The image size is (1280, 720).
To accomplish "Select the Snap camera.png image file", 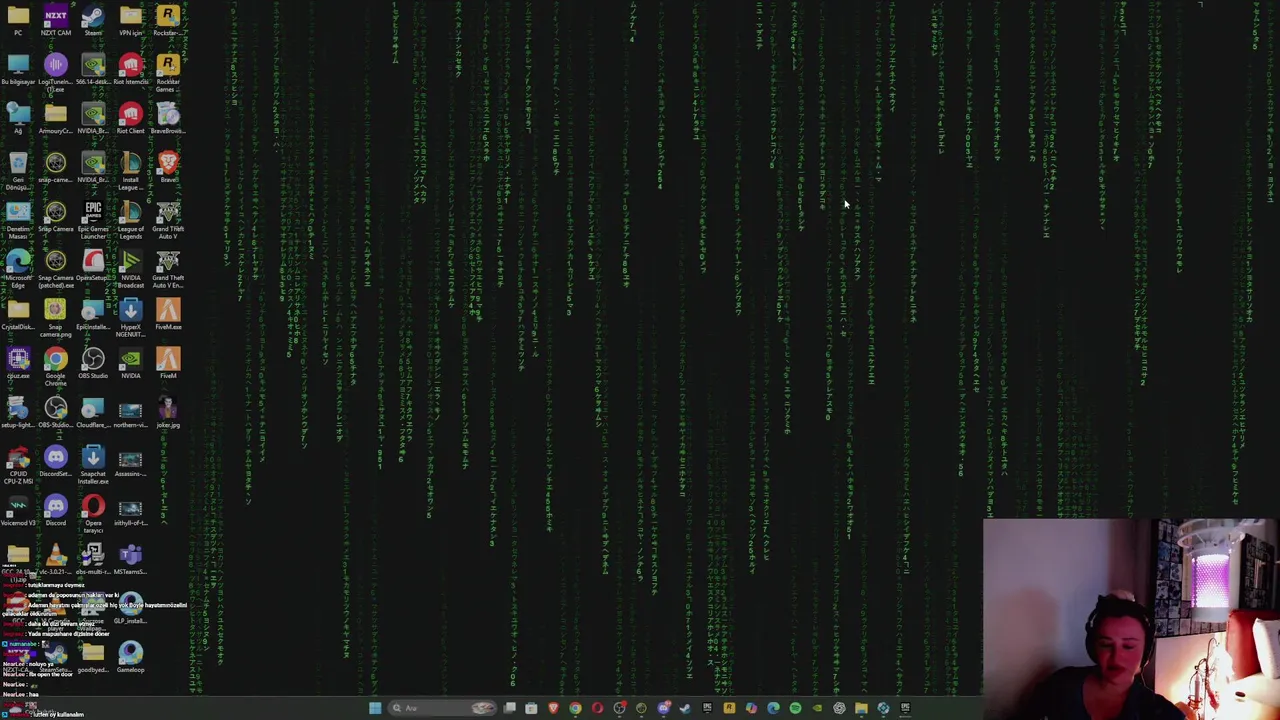I will pos(55,316).
